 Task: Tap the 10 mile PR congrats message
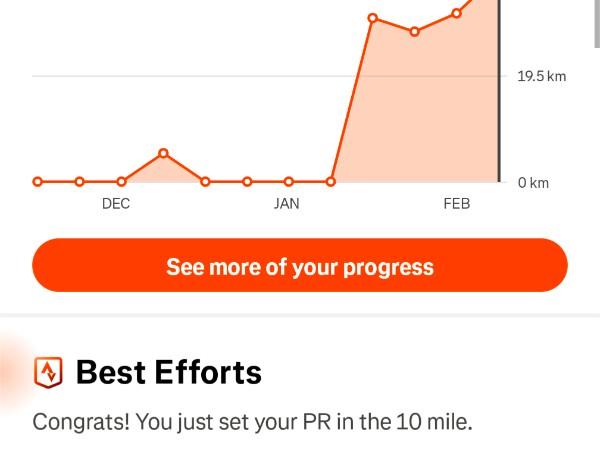pos(252,422)
